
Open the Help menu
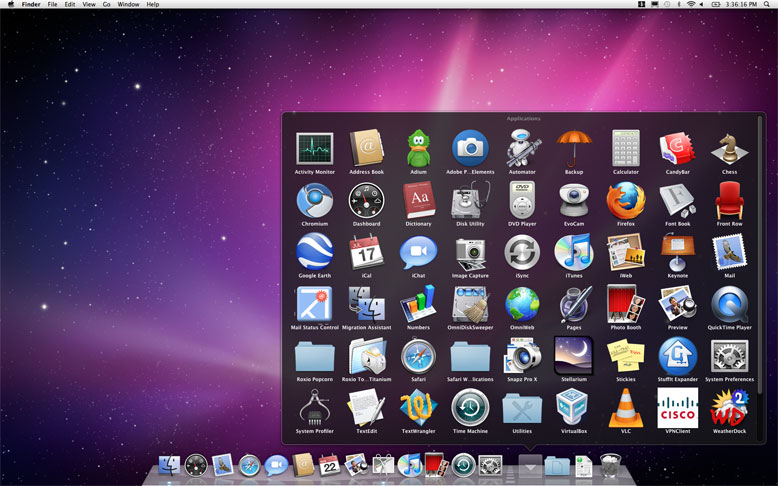pyautogui.click(x=153, y=4)
